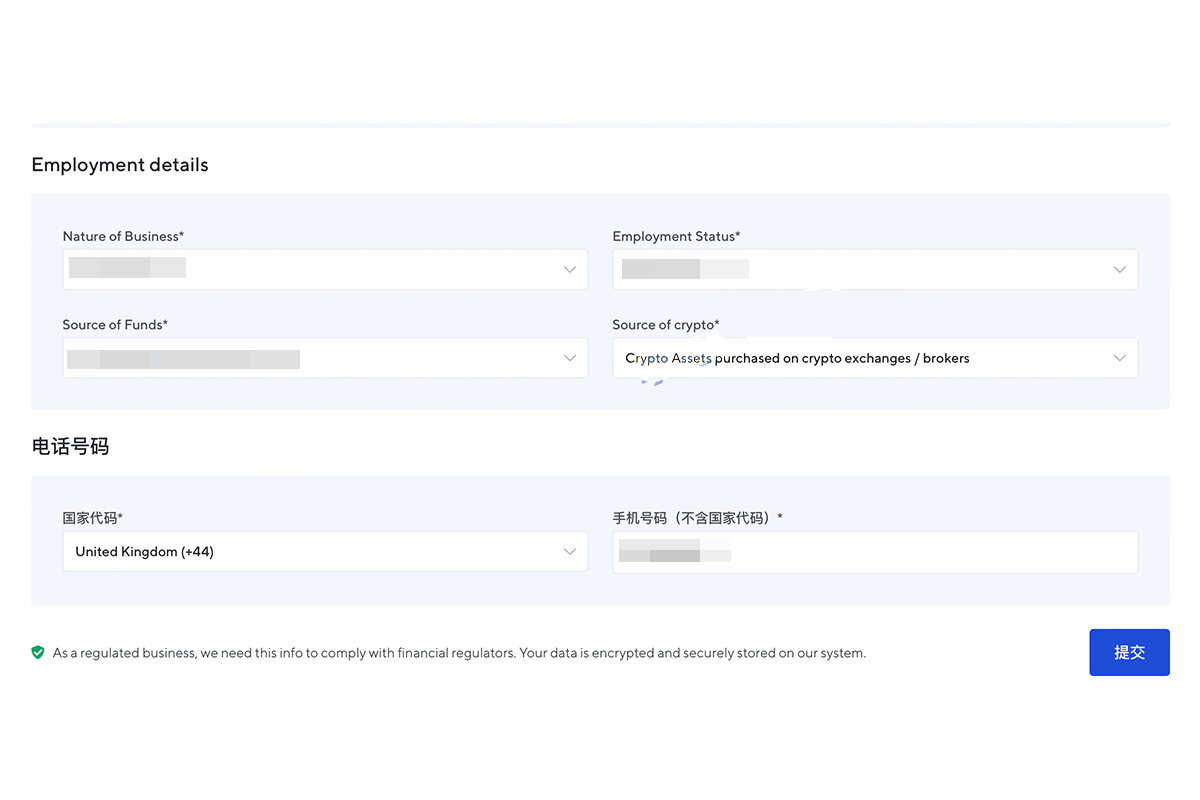Click the Employment details heading
This screenshot has width=1200, height=800.
120,165
